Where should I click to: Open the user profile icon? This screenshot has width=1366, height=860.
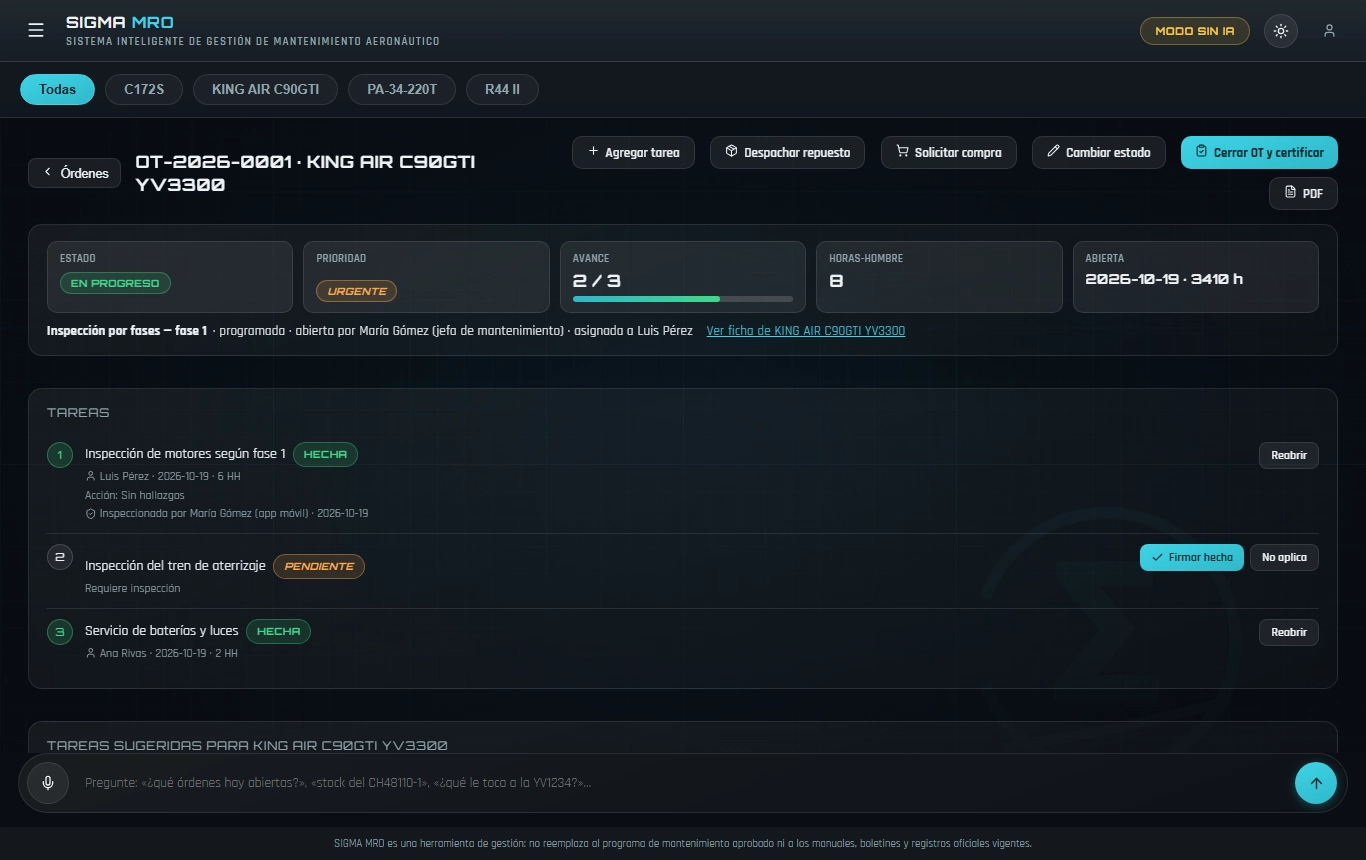coord(1329,31)
